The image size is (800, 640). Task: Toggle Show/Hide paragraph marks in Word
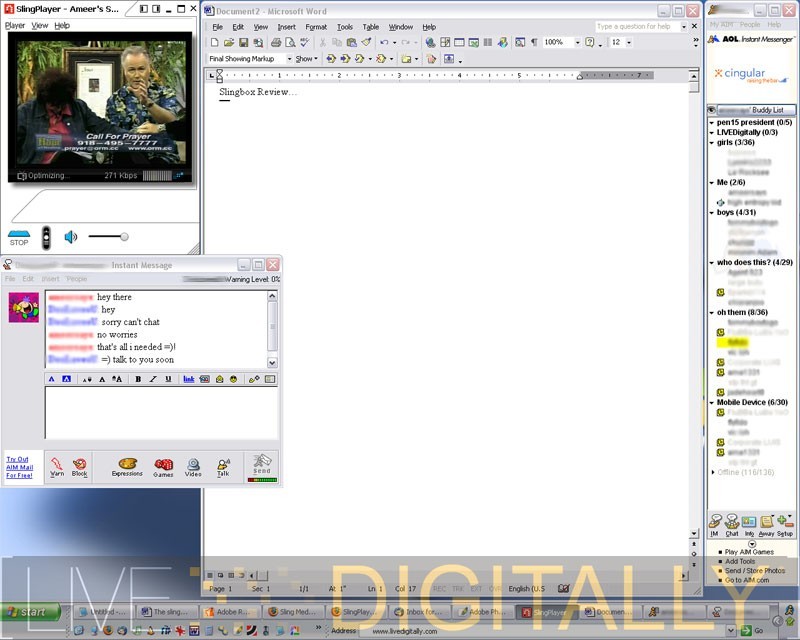(x=533, y=43)
